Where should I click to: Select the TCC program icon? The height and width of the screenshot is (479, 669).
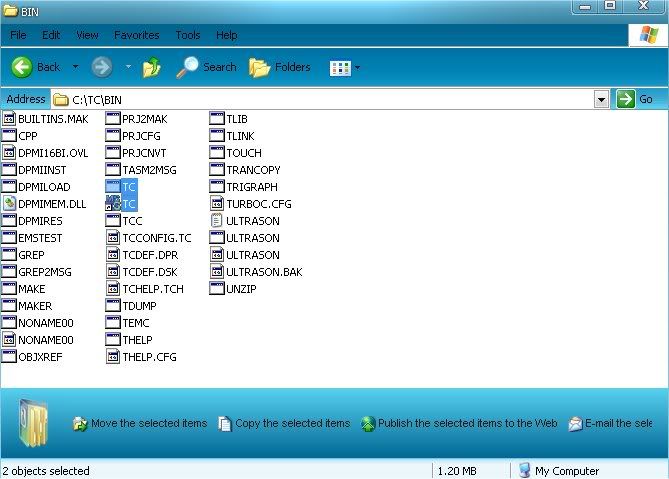(x=113, y=221)
